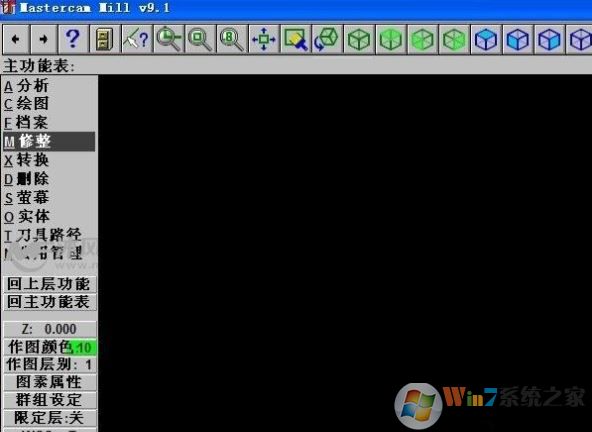The height and width of the screenshot is (432, 592).
Task: Set Gview side with the fourth green cube
Action: [x=454, y=39]
